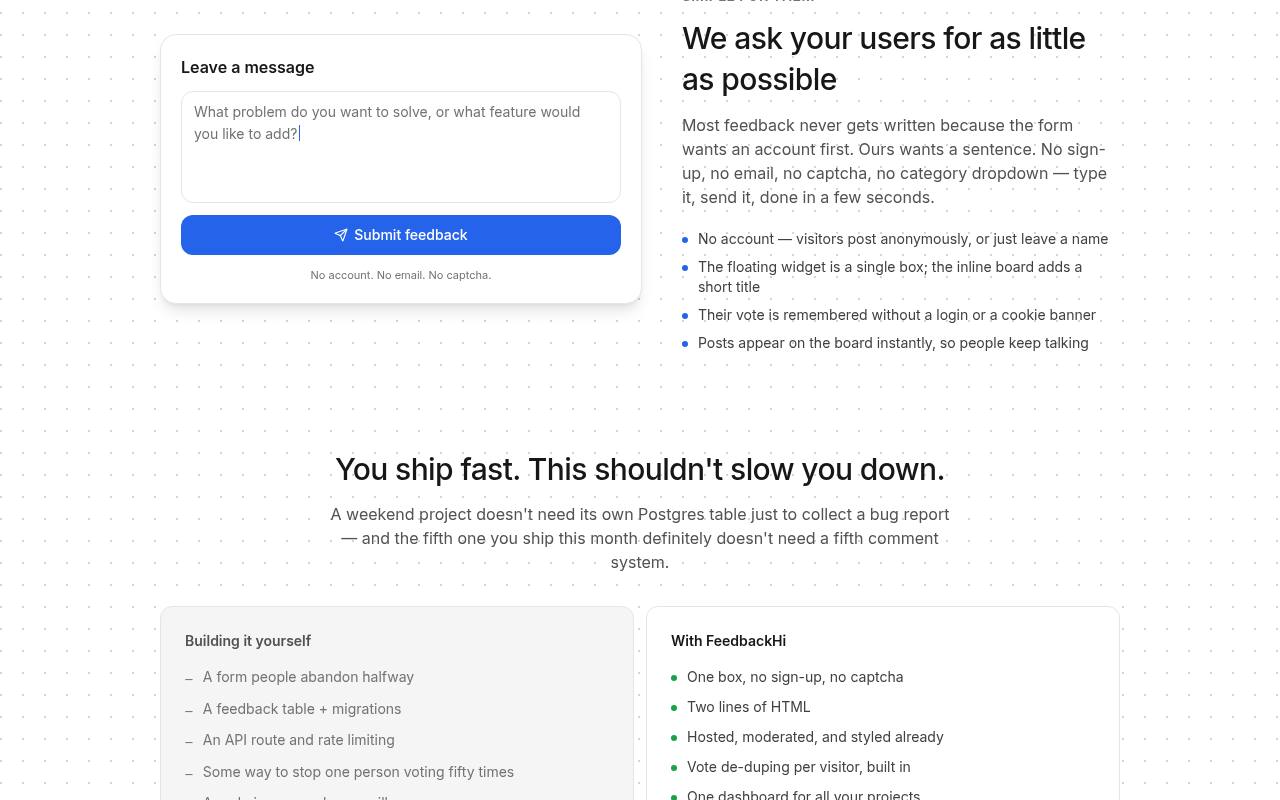Click green dot beside 'Hosted, moderated, and styled already'

674,738
